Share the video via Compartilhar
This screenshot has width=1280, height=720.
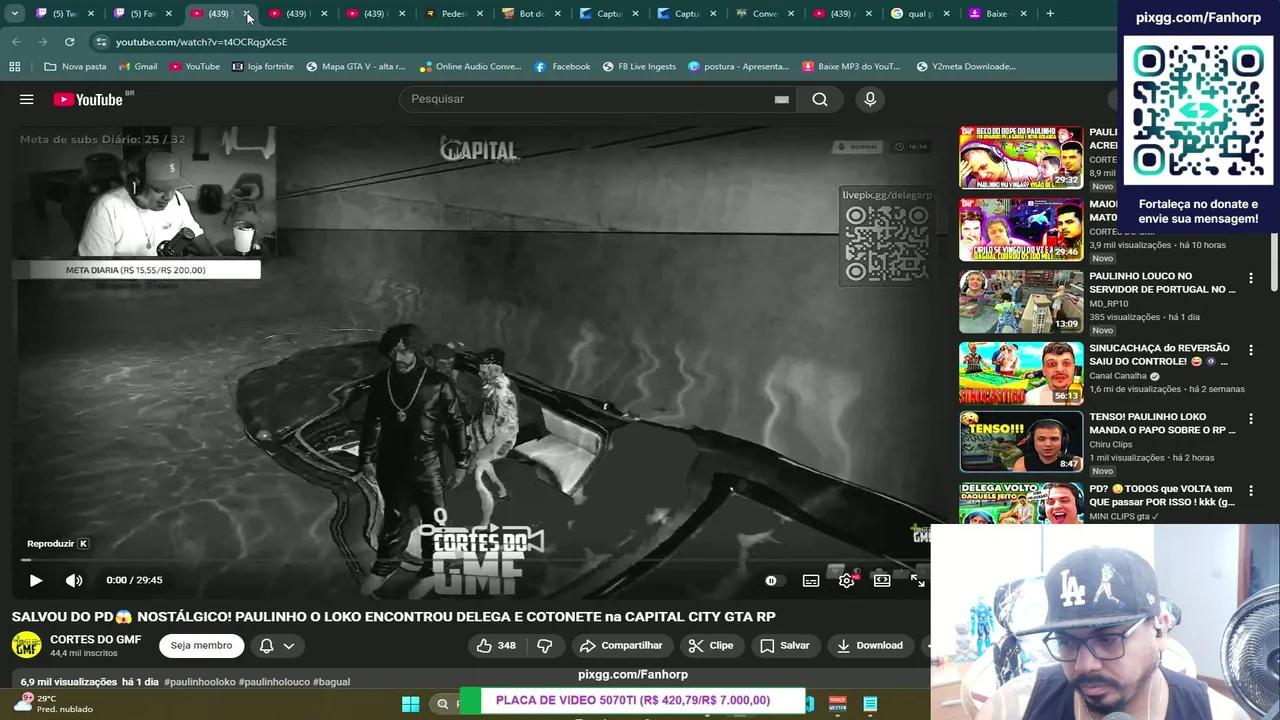click(x=622, y=645)
